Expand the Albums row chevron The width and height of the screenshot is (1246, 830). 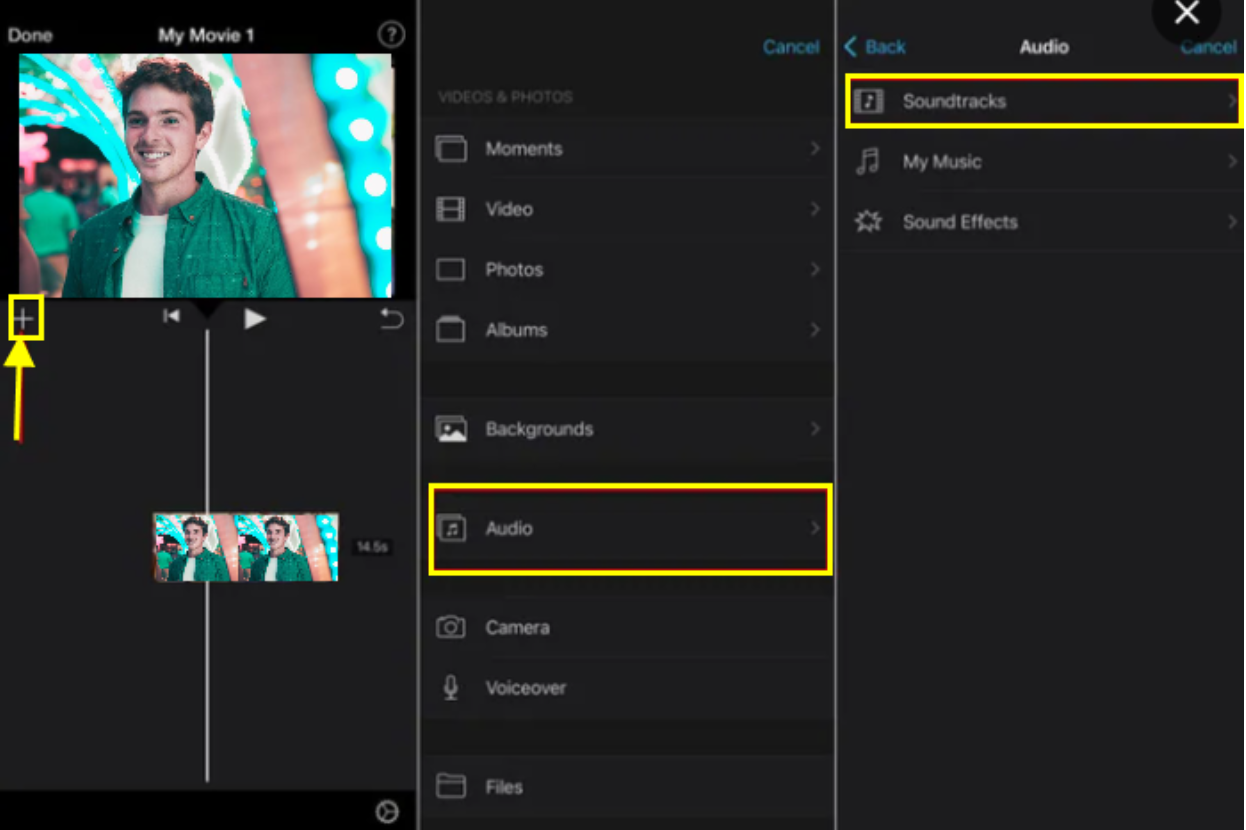pos(815,329)
